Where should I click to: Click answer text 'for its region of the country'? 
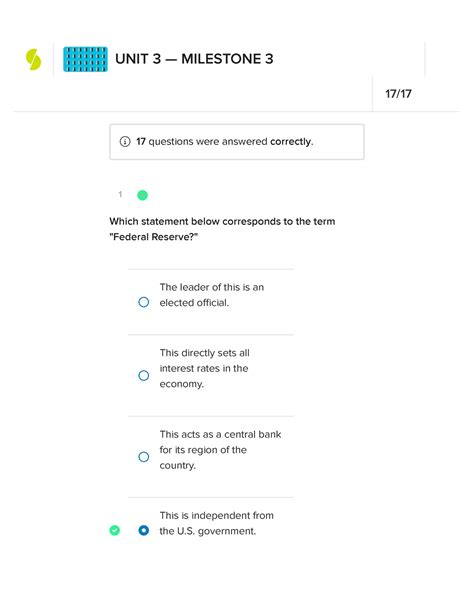click(x=203, y=457)
